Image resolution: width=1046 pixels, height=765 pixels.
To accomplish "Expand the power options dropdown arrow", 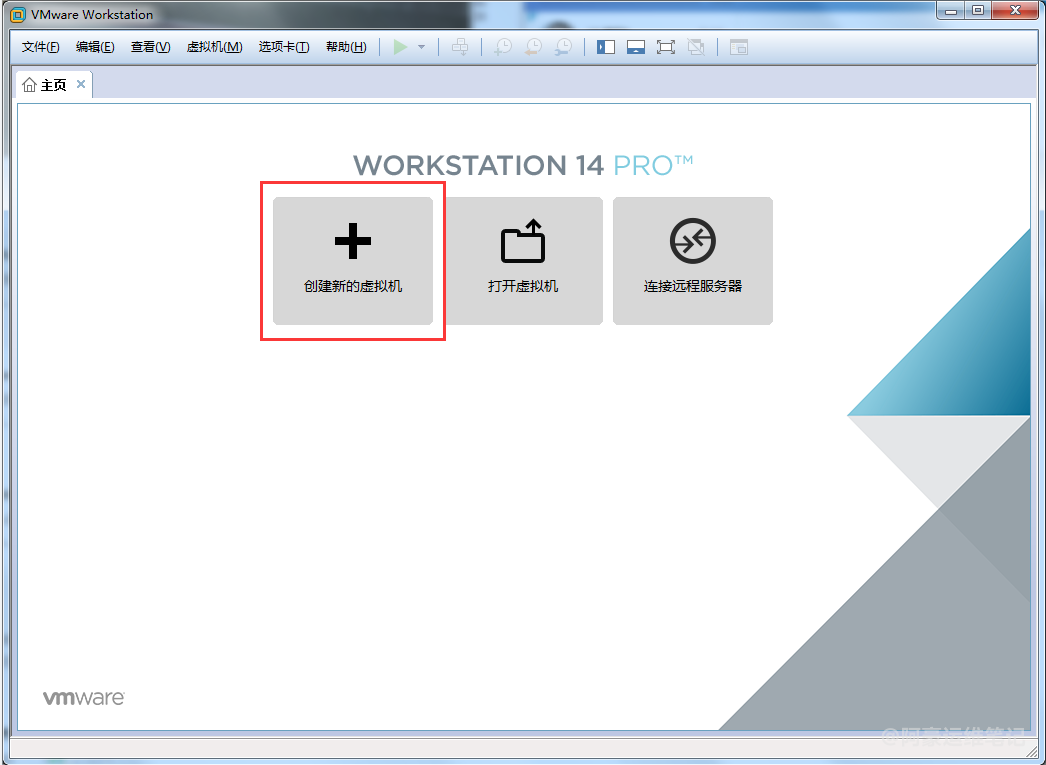I will 422,47.
